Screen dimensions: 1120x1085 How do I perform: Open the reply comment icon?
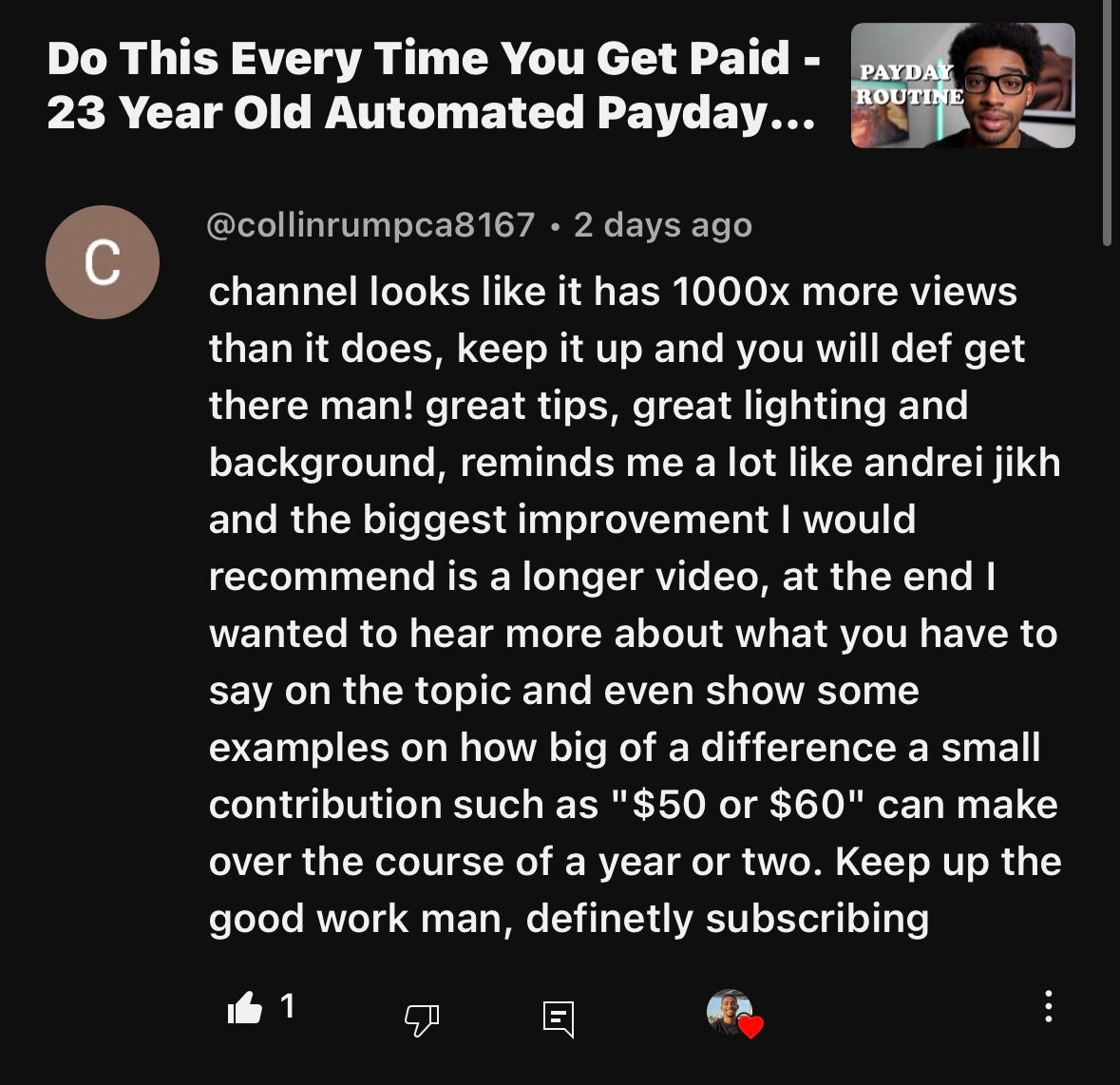(x=559, y=1018)
